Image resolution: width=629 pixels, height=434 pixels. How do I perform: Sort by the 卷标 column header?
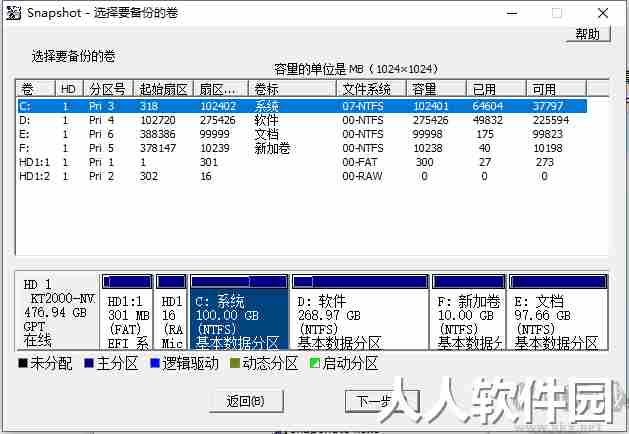coord(292,89)
